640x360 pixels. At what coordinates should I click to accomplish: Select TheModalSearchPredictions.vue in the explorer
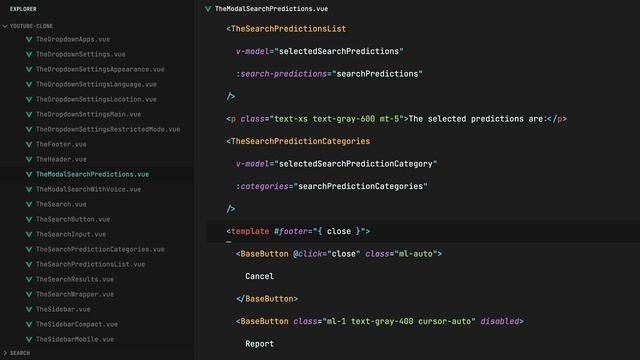92,174
